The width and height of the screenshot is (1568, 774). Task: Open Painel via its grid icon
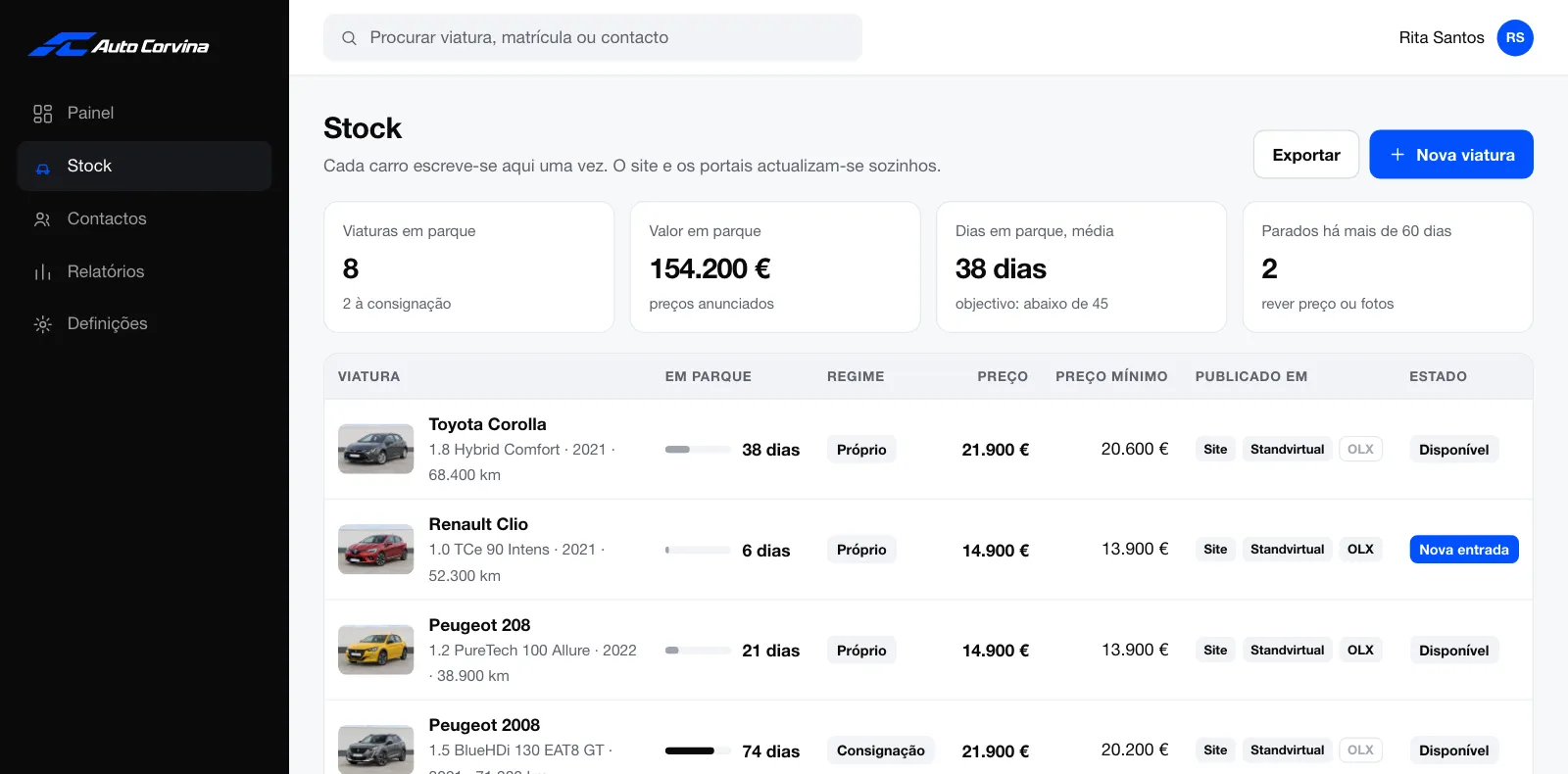click(42, 114)
